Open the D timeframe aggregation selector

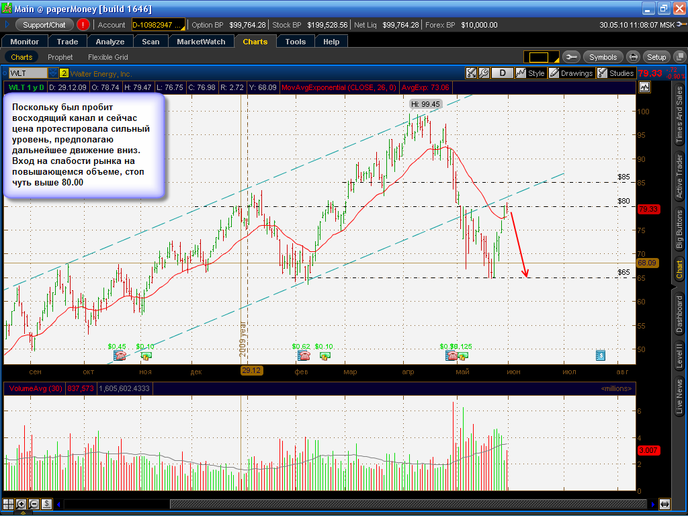[x=502, y=73]
